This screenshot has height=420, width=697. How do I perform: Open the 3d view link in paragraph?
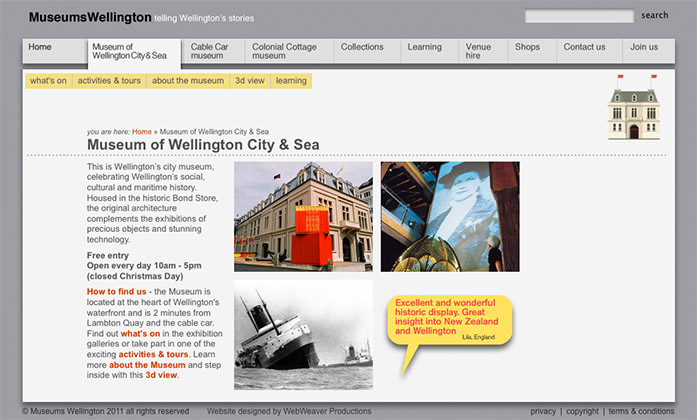tap(161, 375)
